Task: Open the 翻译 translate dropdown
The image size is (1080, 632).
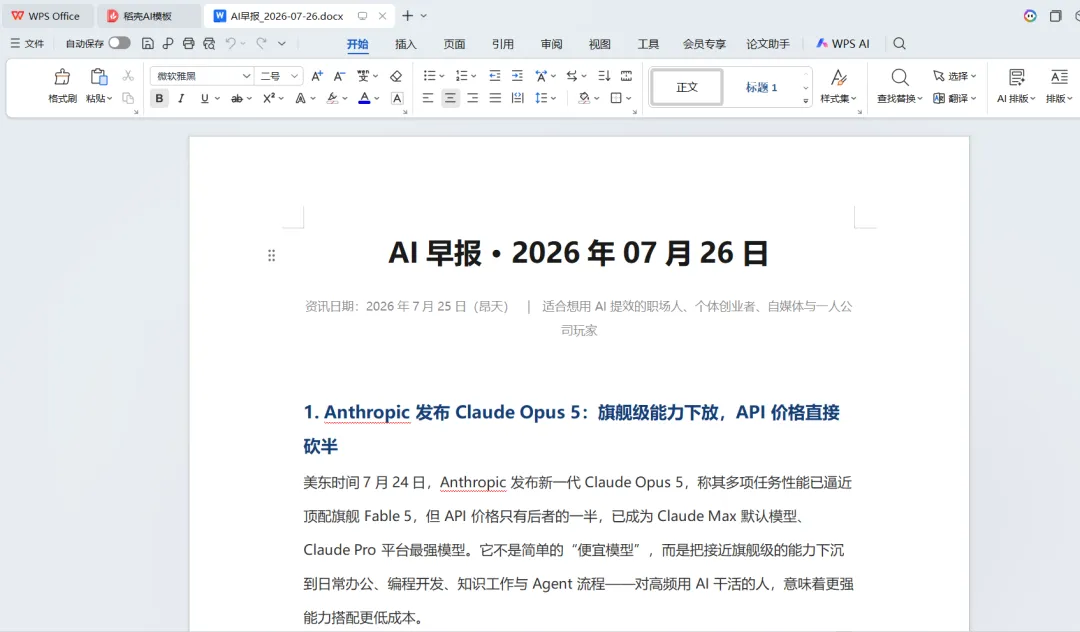Action: (x=955, y=98)
